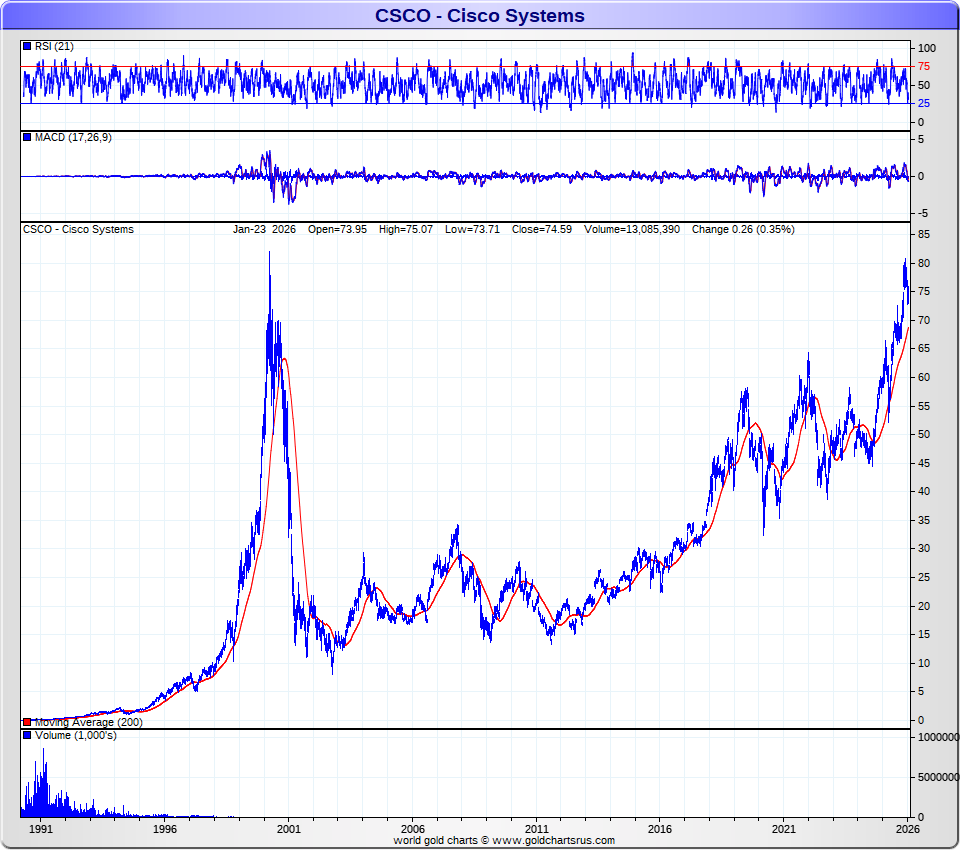
Task: Click the Volume (1,000's) panel label
Action: coord(75,736)
